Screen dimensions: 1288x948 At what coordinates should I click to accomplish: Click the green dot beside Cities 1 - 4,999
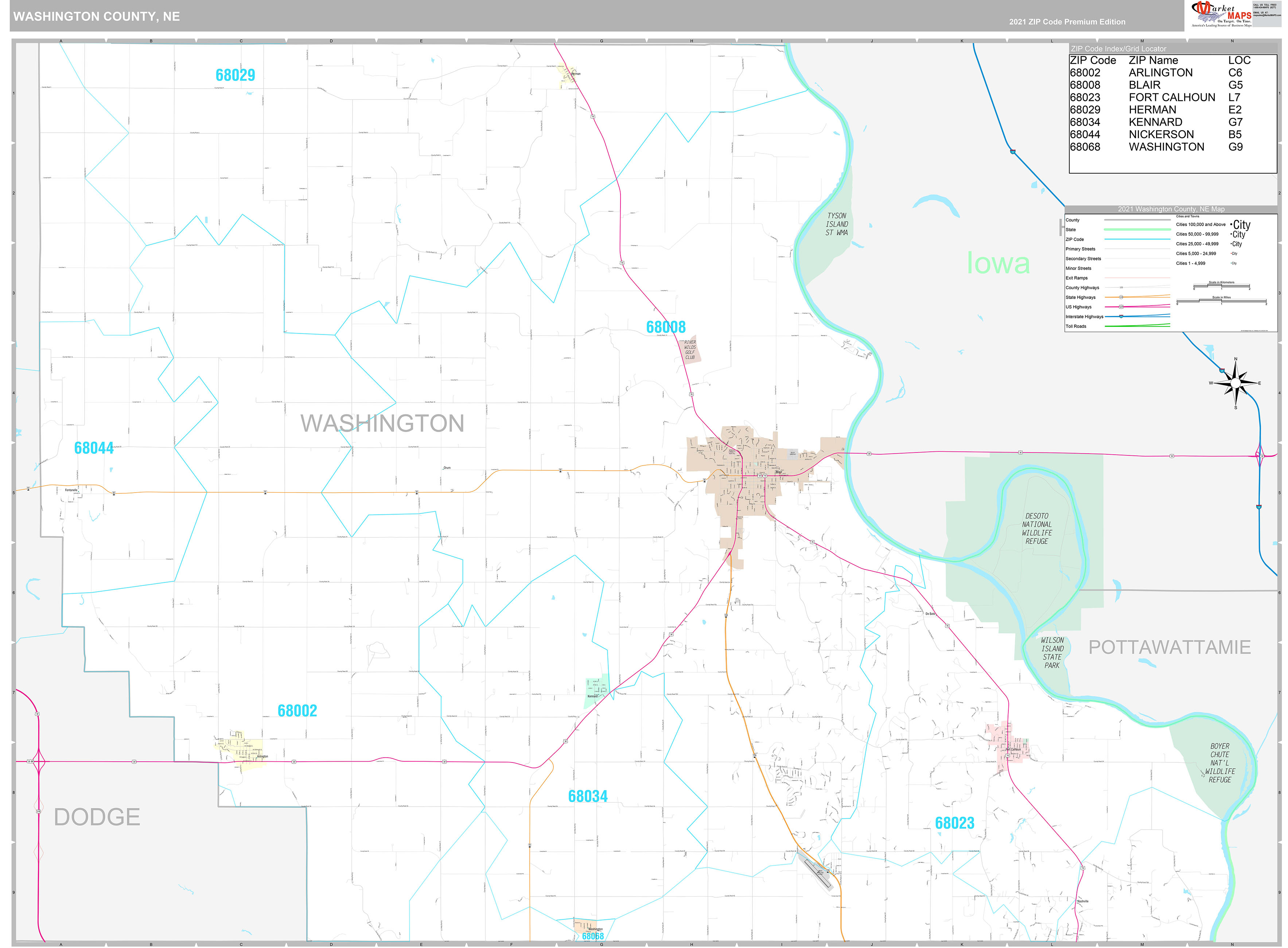[x=1232, y=263]
